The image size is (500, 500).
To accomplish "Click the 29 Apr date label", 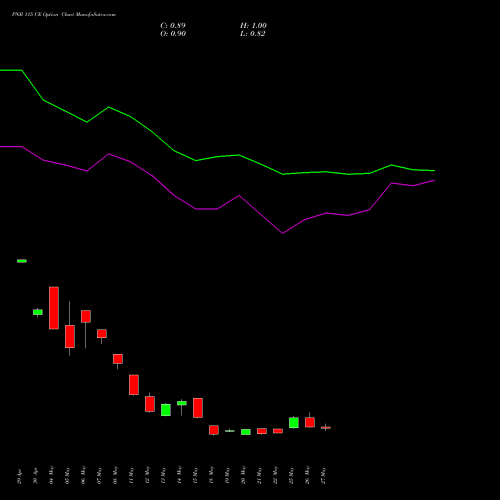I will point(20,477).
